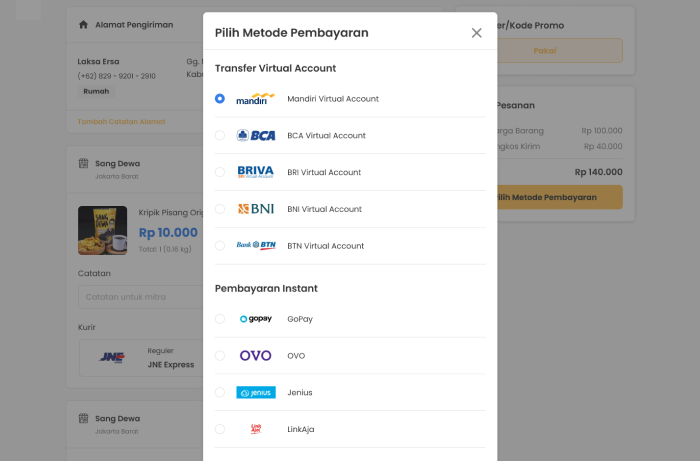700x461 pixels.
Task: Close the Pilih Metode Pembayaran dialog
Action: coord(476,33)
